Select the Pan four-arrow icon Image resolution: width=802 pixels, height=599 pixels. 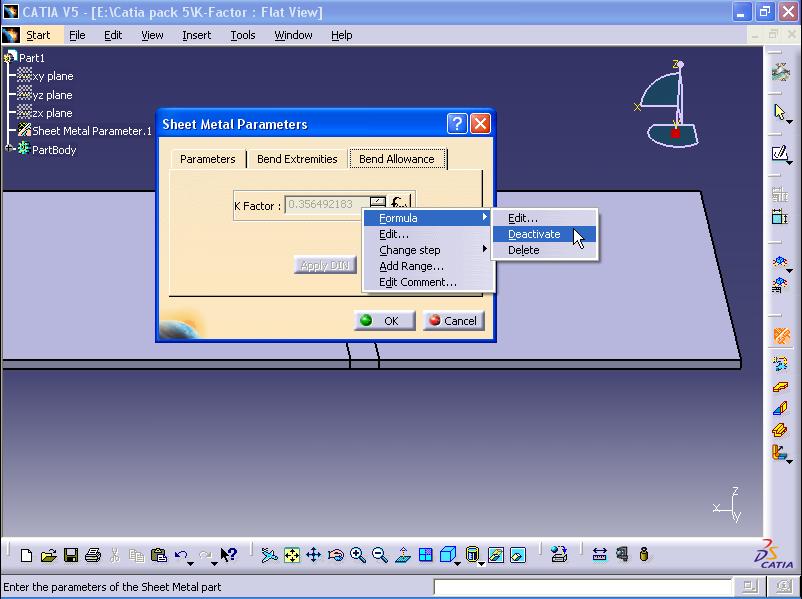point(314,555)
